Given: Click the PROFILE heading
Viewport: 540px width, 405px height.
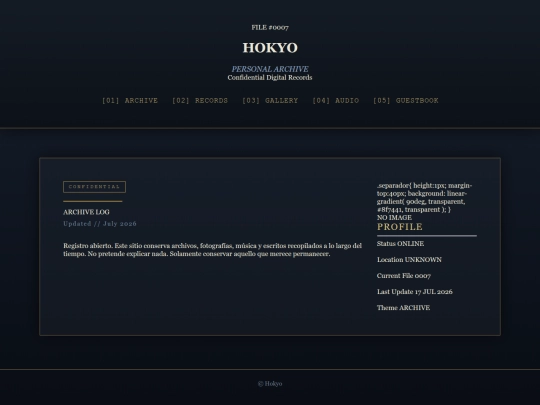Looking at the screenshot, I should [x=400, y=227].
